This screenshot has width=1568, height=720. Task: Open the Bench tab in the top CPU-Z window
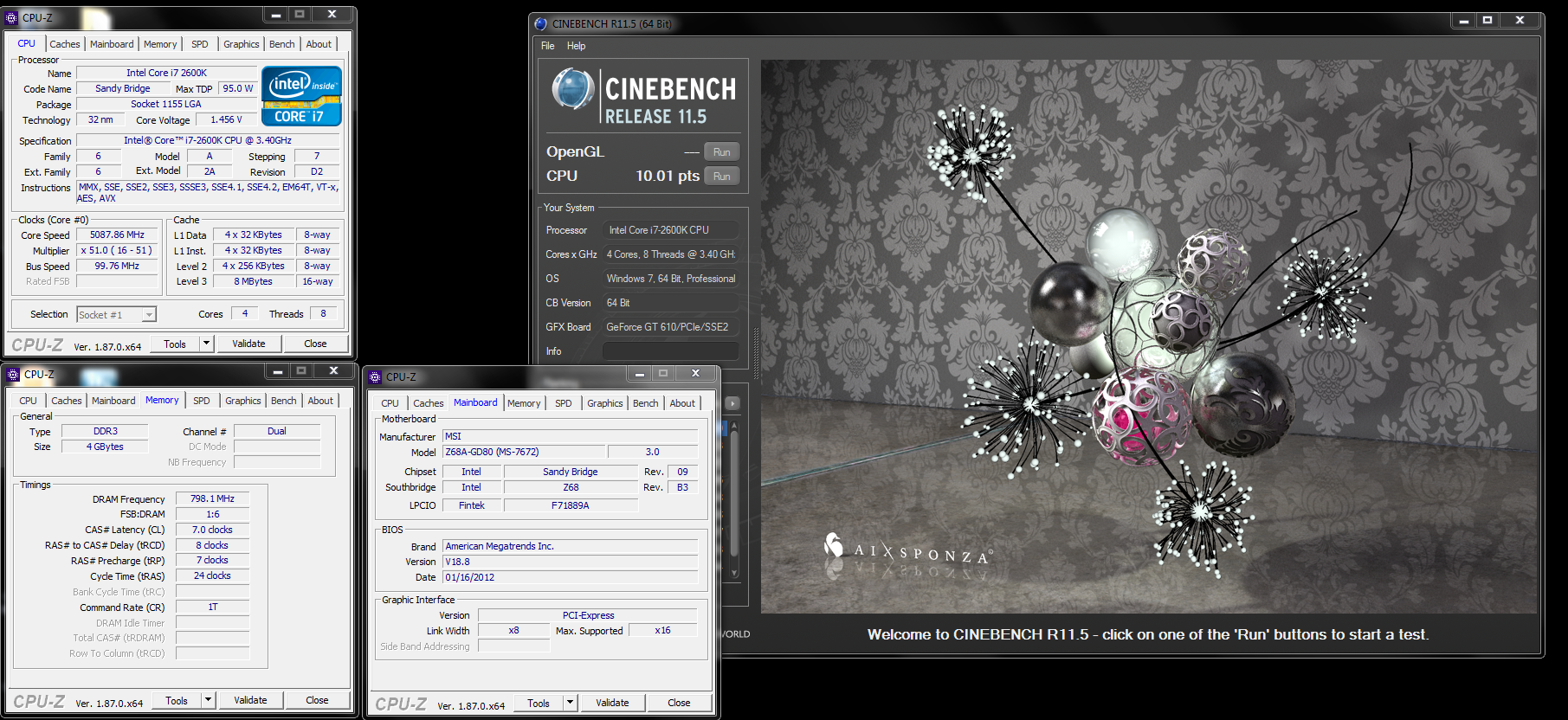tap(282, 44)
